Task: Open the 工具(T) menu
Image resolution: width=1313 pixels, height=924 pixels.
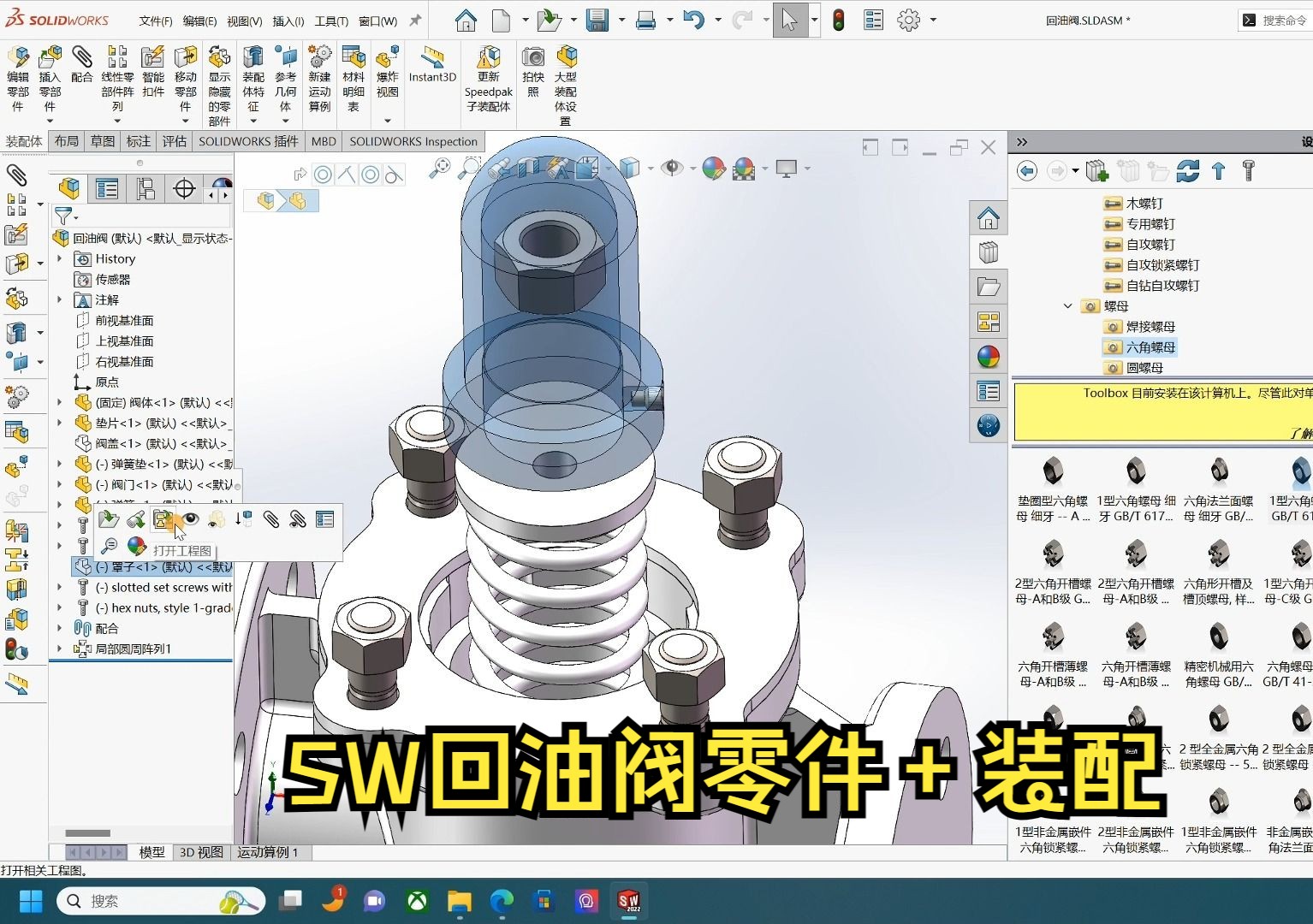Action: [331, 21]
